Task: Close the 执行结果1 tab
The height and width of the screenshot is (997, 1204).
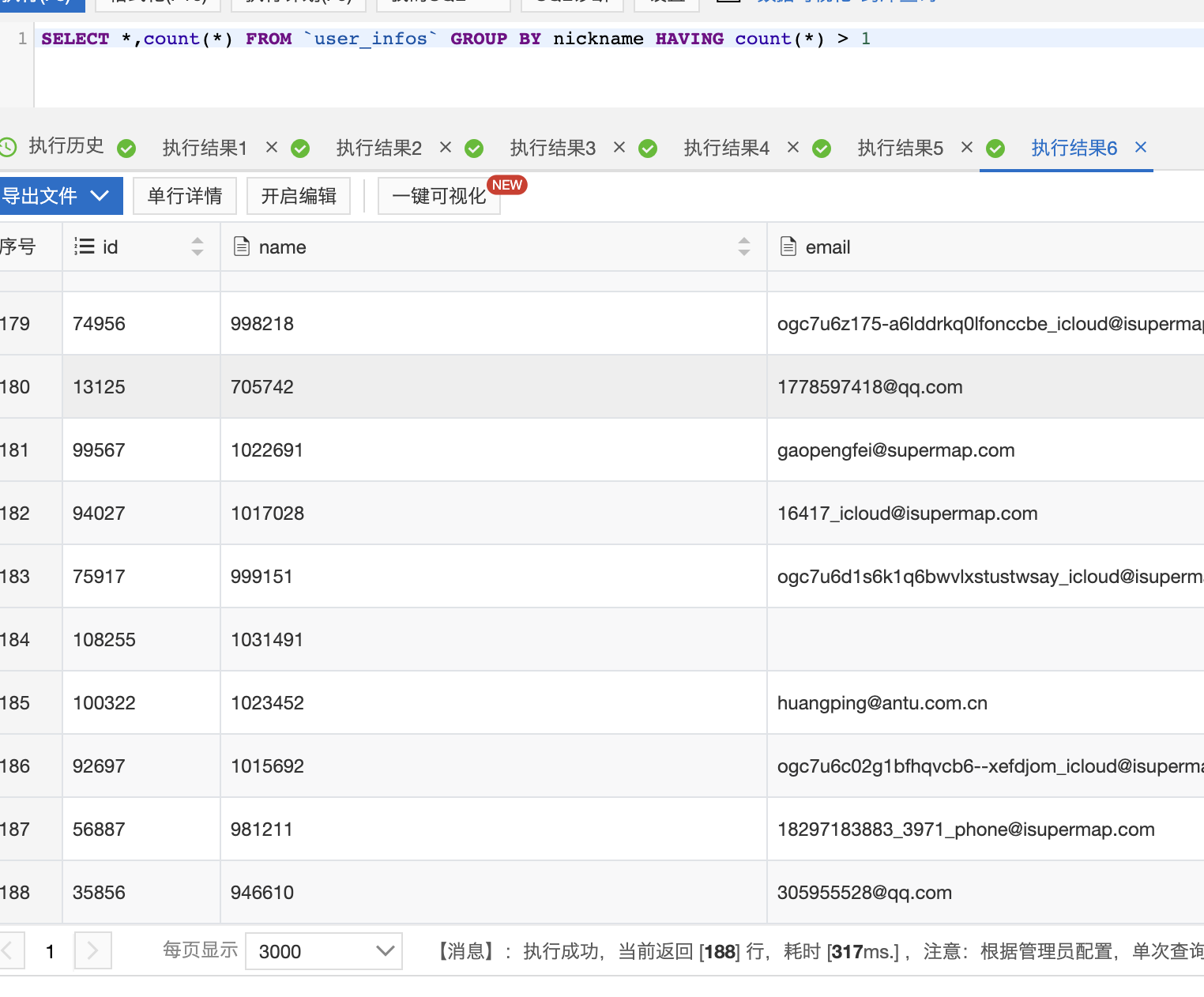Action: [x=272, y=147]
